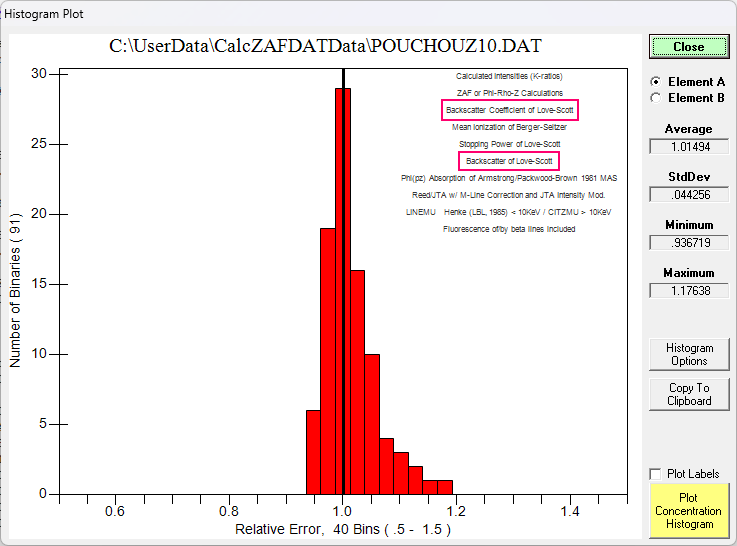Click the 'Mean Ionization of Berger-Seltzer' legend text

(509, 127)
